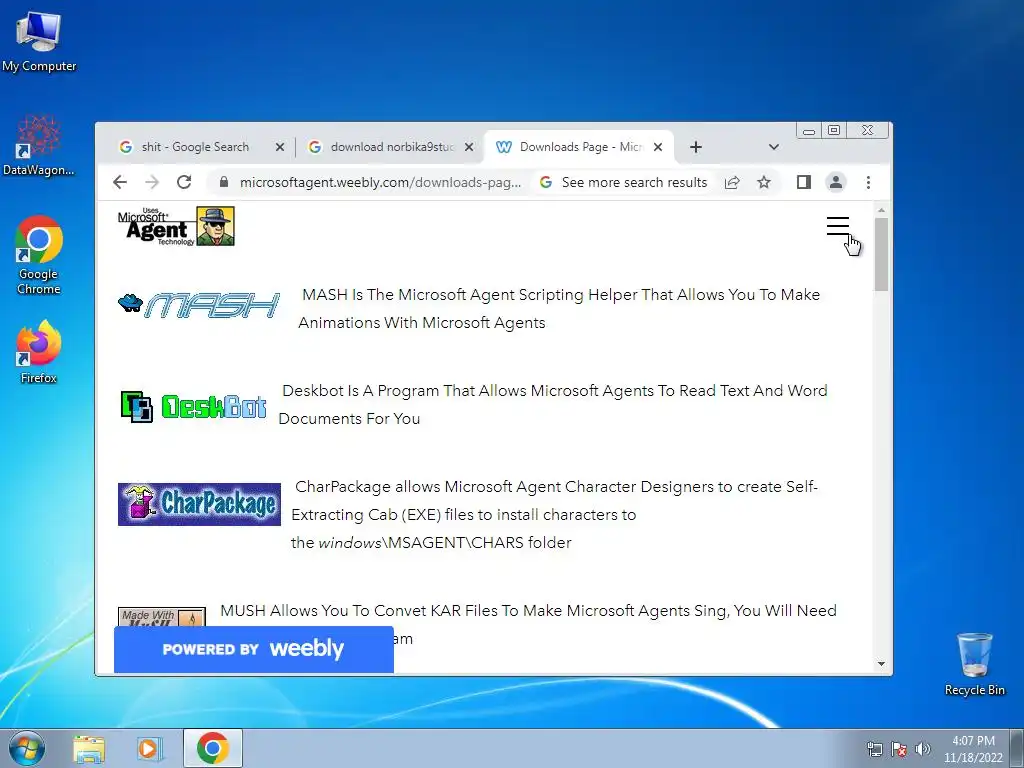Click the Show desktop button
1024x768 pixels.
point(1017,748)
